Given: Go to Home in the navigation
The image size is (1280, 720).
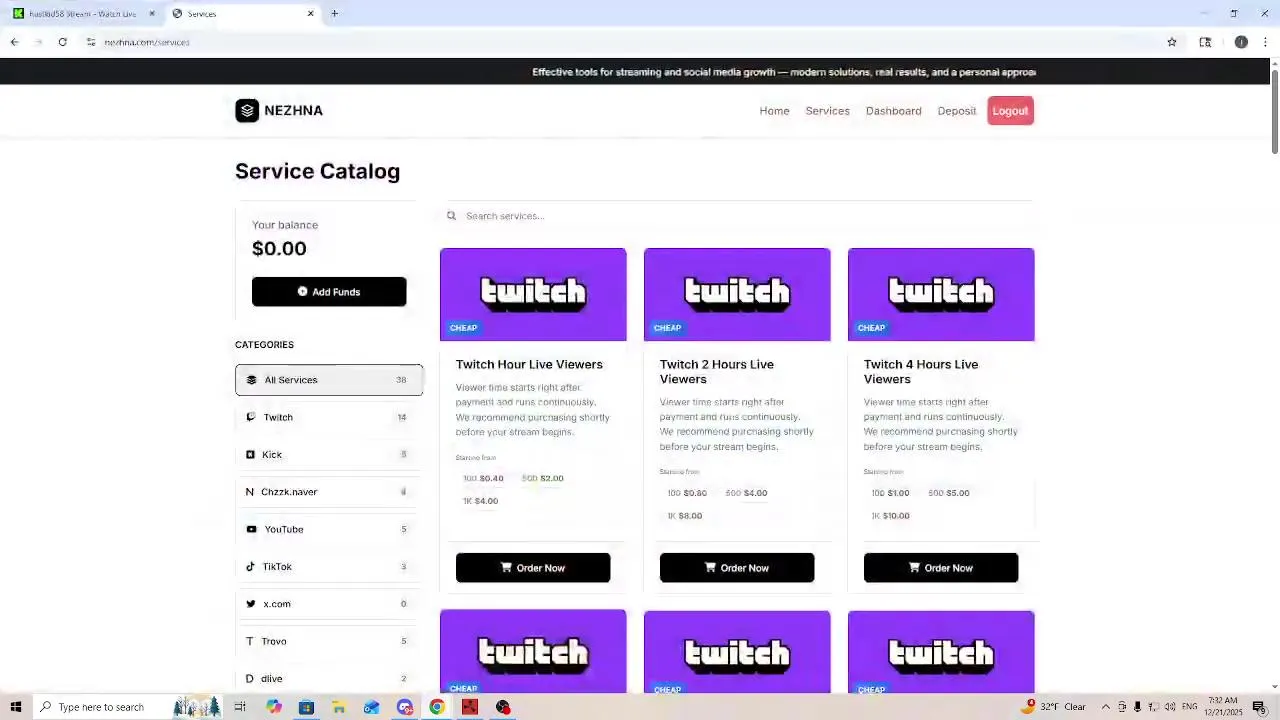Looking at the screenshot, I should [774, 111].
